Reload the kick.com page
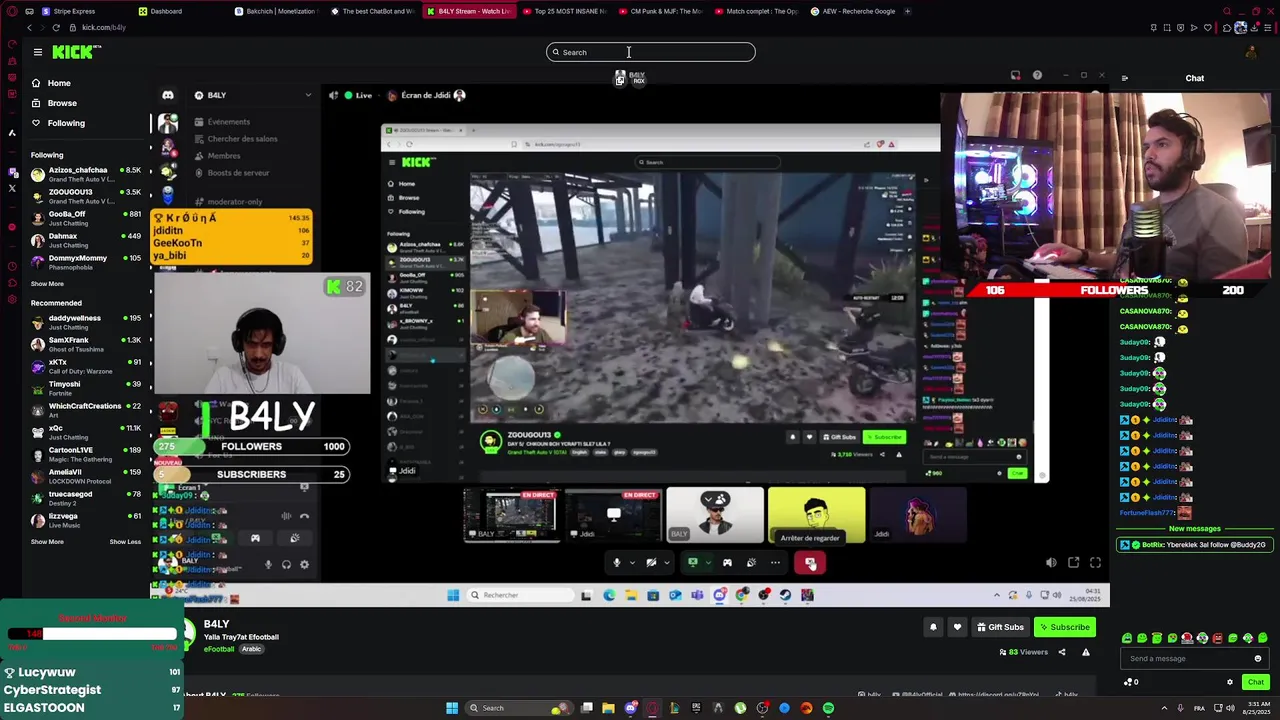The width and height of the screenshot is (1280, 720). [56, 28]
